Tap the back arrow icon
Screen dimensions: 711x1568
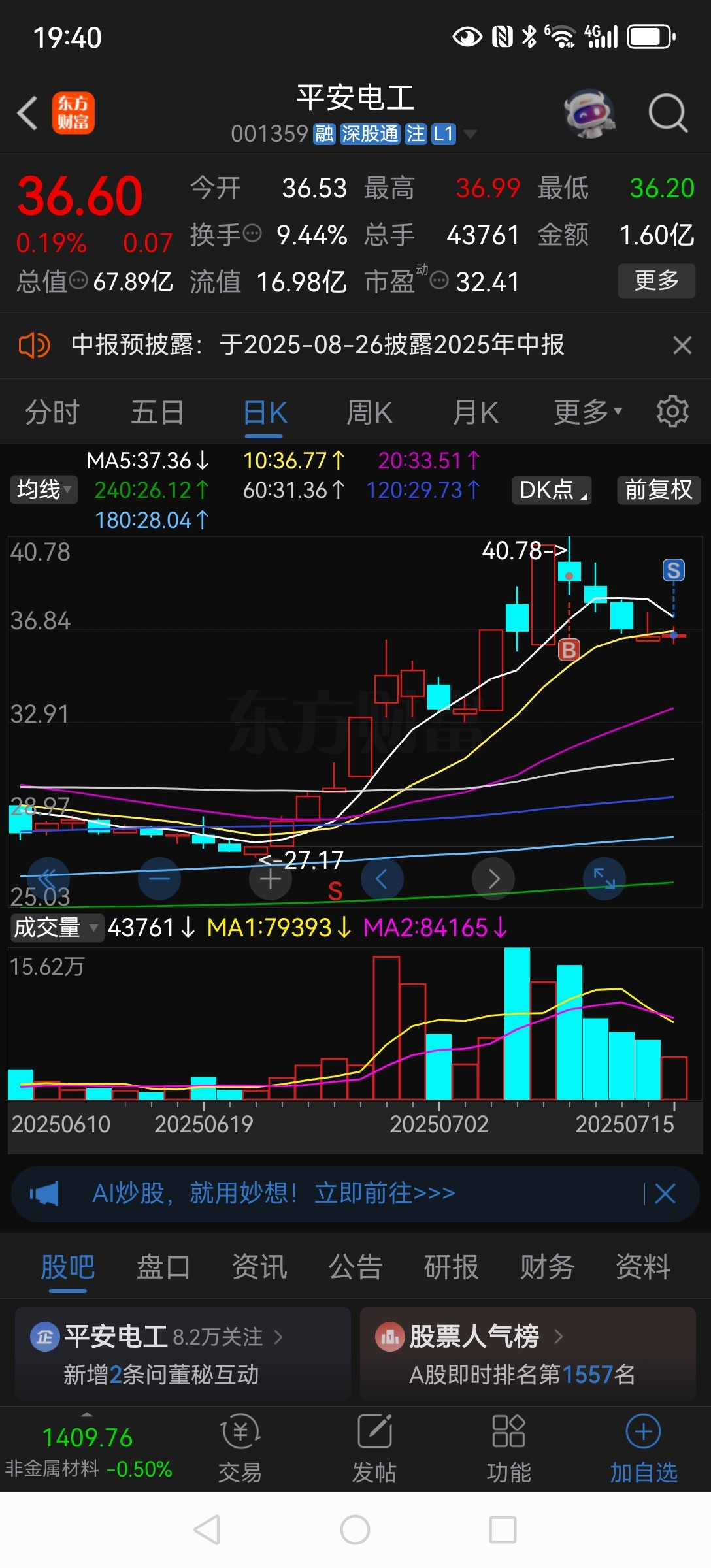coord(27,113)
